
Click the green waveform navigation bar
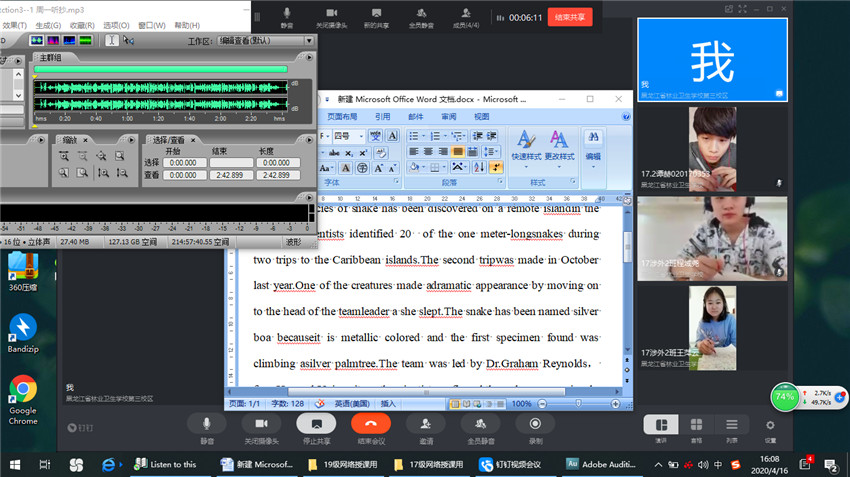(x=160, y=69)
